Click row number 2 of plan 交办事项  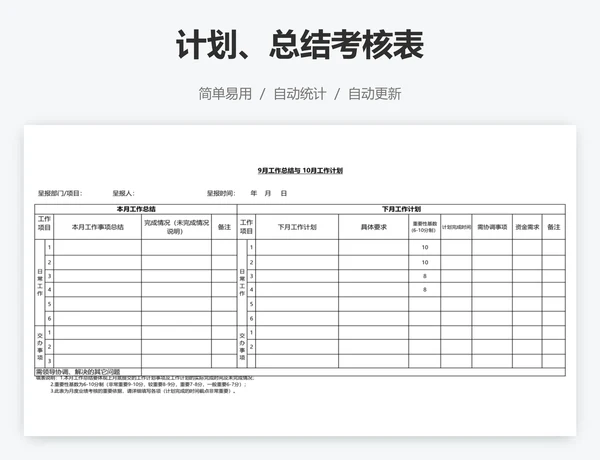point(251,347)
